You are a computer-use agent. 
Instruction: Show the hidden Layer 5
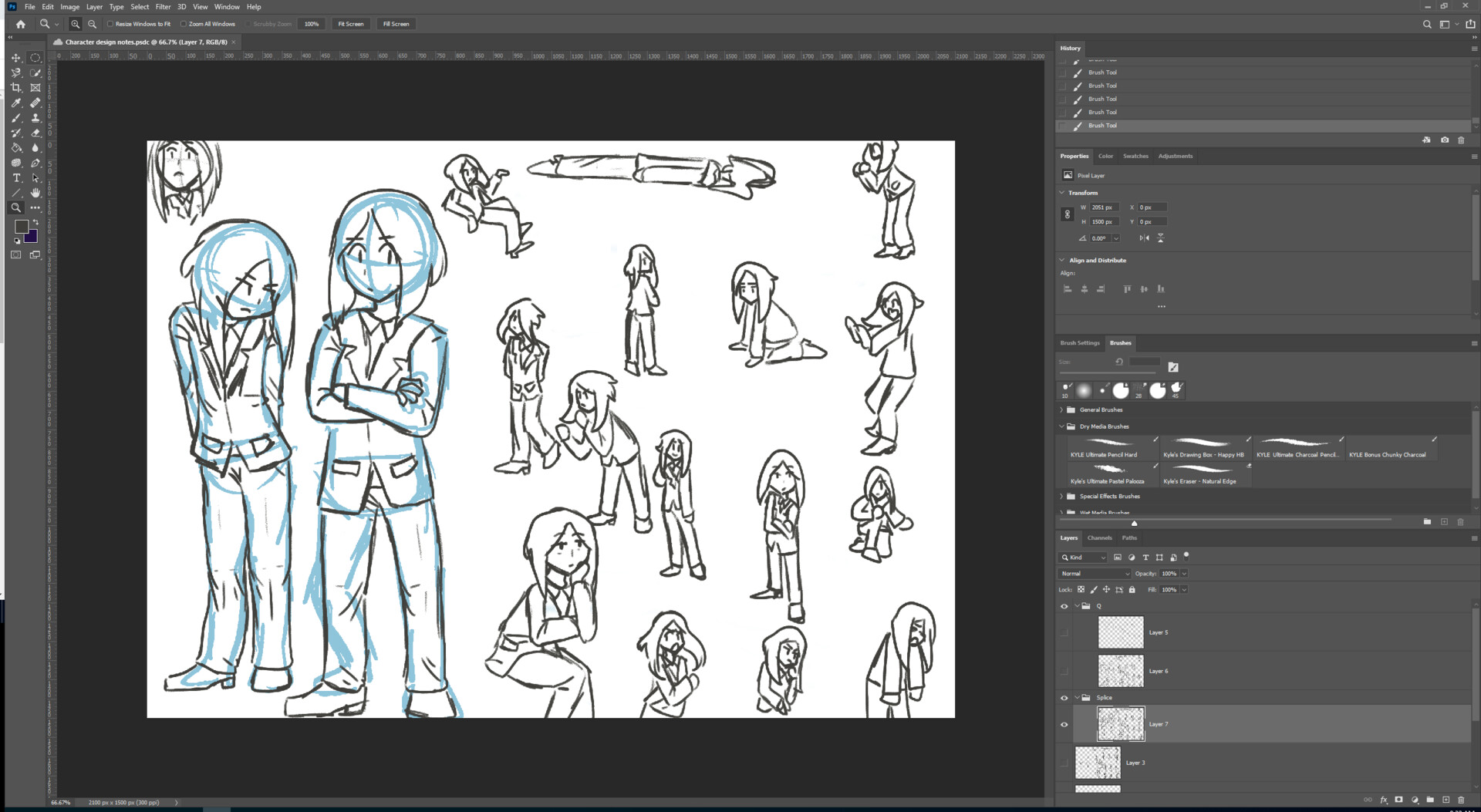coord(1064,632)
